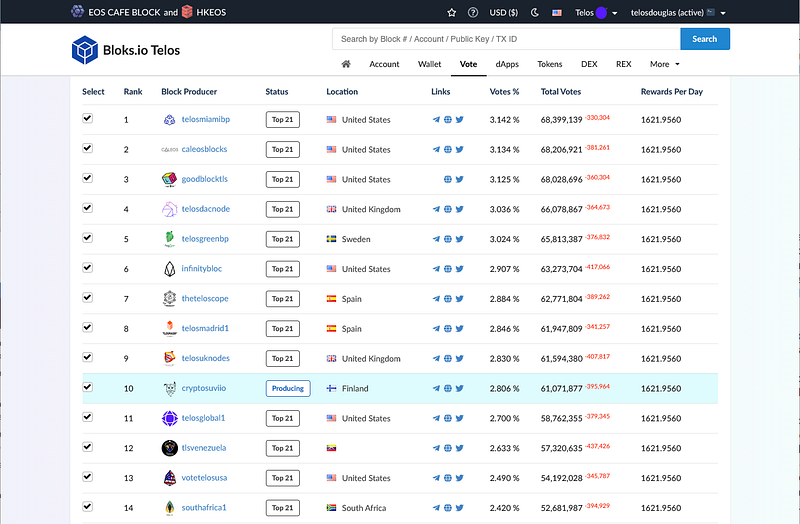Open the Tokens tab
Image resolution: width=800 pixels, height=524 pixels.
549,64
